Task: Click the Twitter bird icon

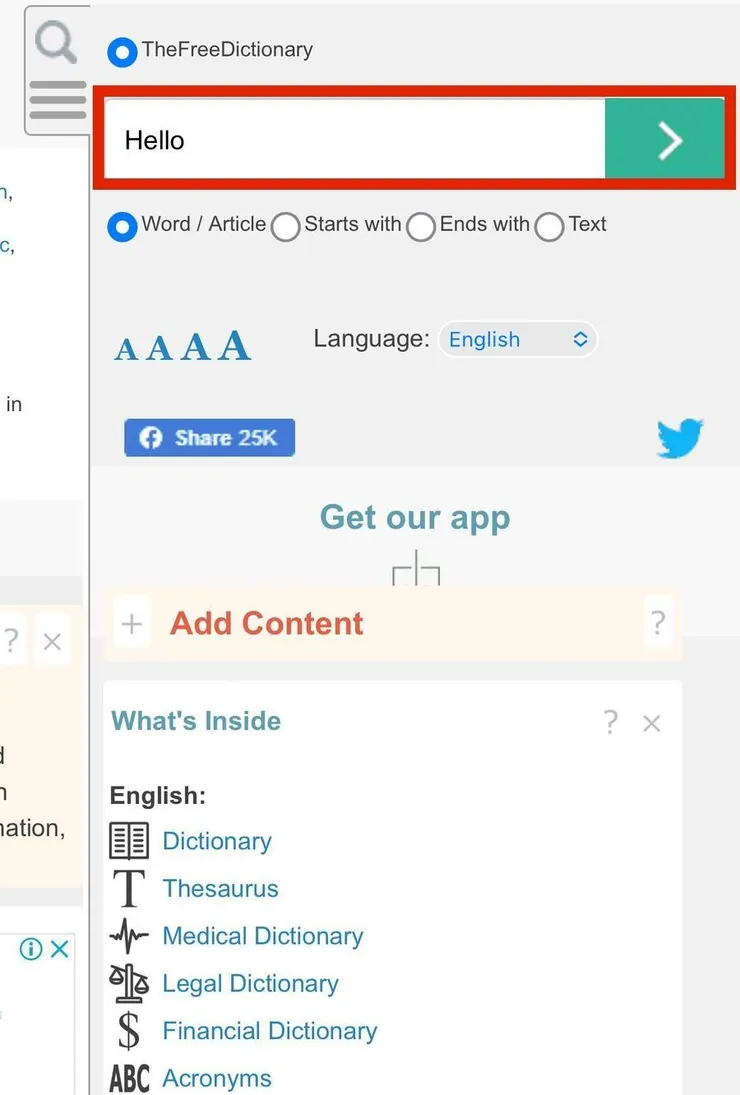Action: tap(680, 438)
